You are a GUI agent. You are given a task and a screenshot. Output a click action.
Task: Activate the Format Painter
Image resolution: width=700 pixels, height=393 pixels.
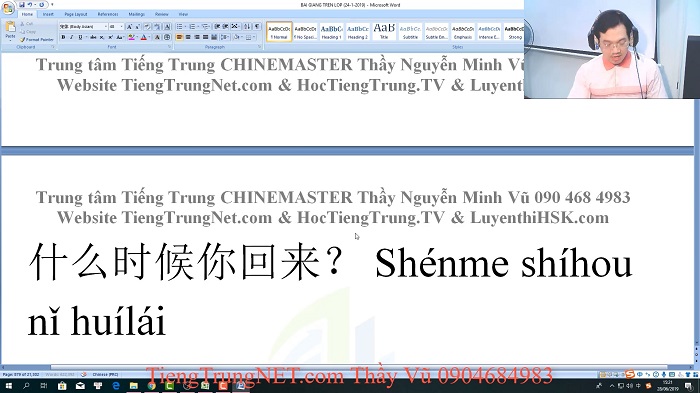click(x=37, y=40)
